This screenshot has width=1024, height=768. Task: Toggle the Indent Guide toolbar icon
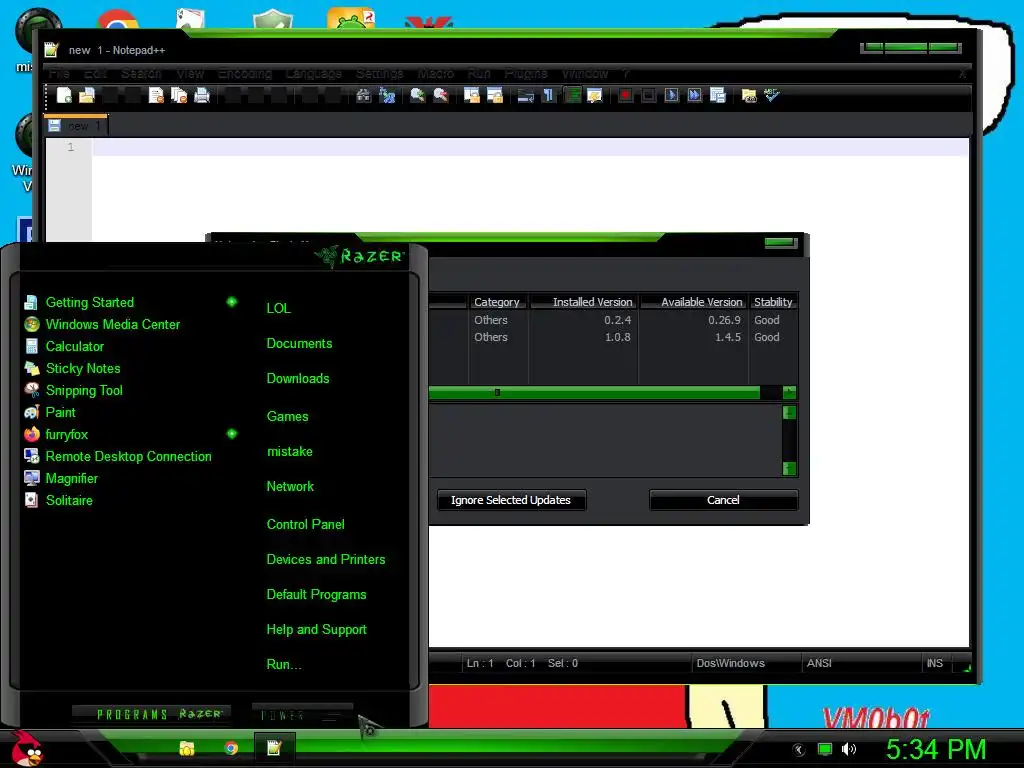tap(572, 95)
